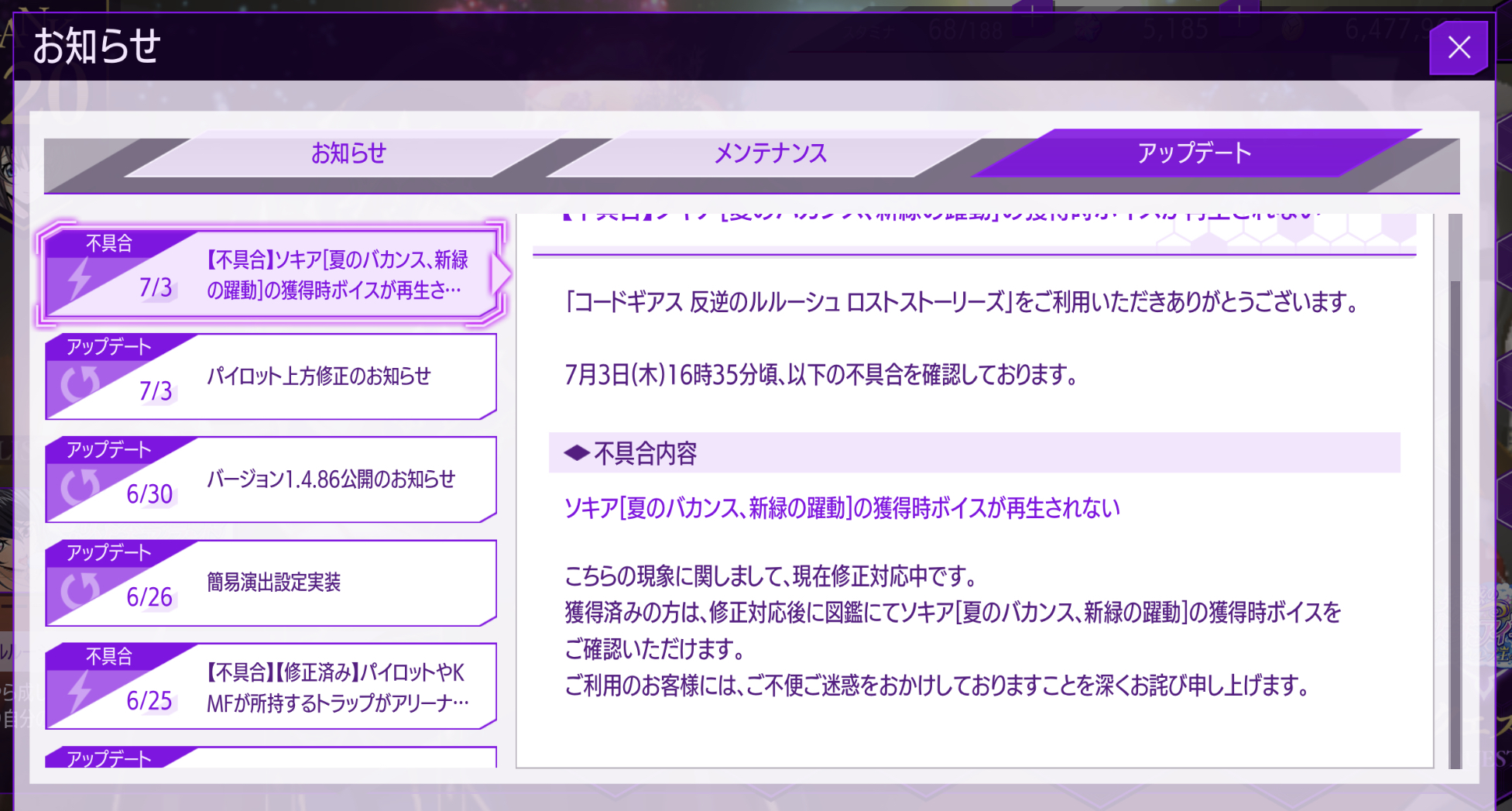Open パイロット上方修正のお知らせ entry
Screen dimensions: 1512x811
coord(271,376)
